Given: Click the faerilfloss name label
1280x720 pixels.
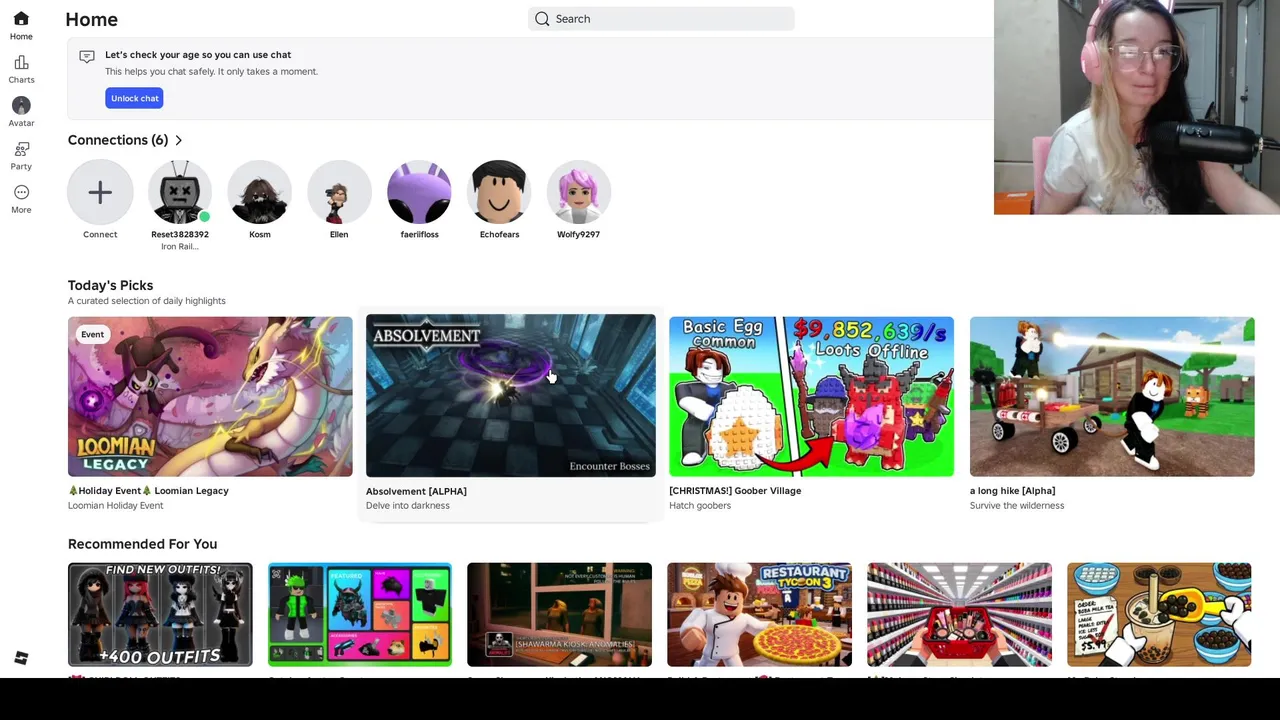Looking at the screenshot, I should 419,234.
